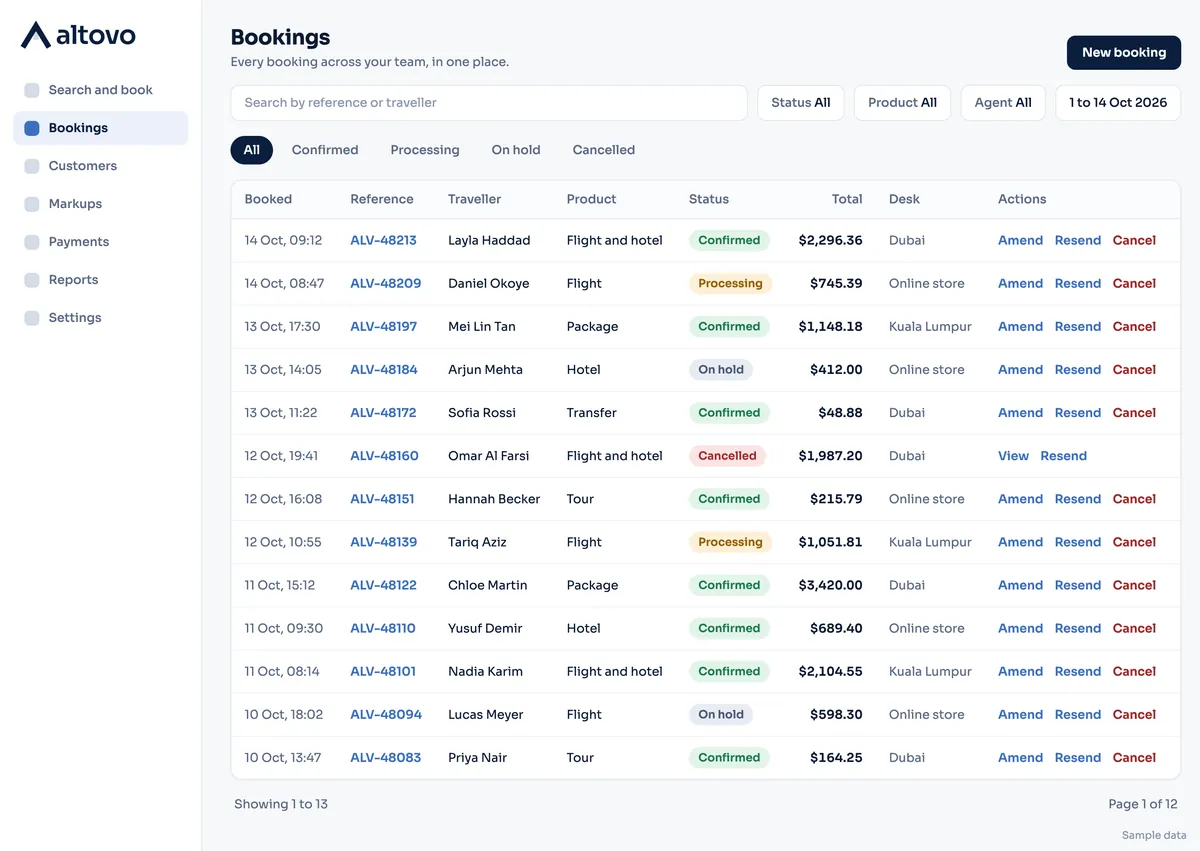
Task: Click the altovo logo
Action: coord(78,35)
